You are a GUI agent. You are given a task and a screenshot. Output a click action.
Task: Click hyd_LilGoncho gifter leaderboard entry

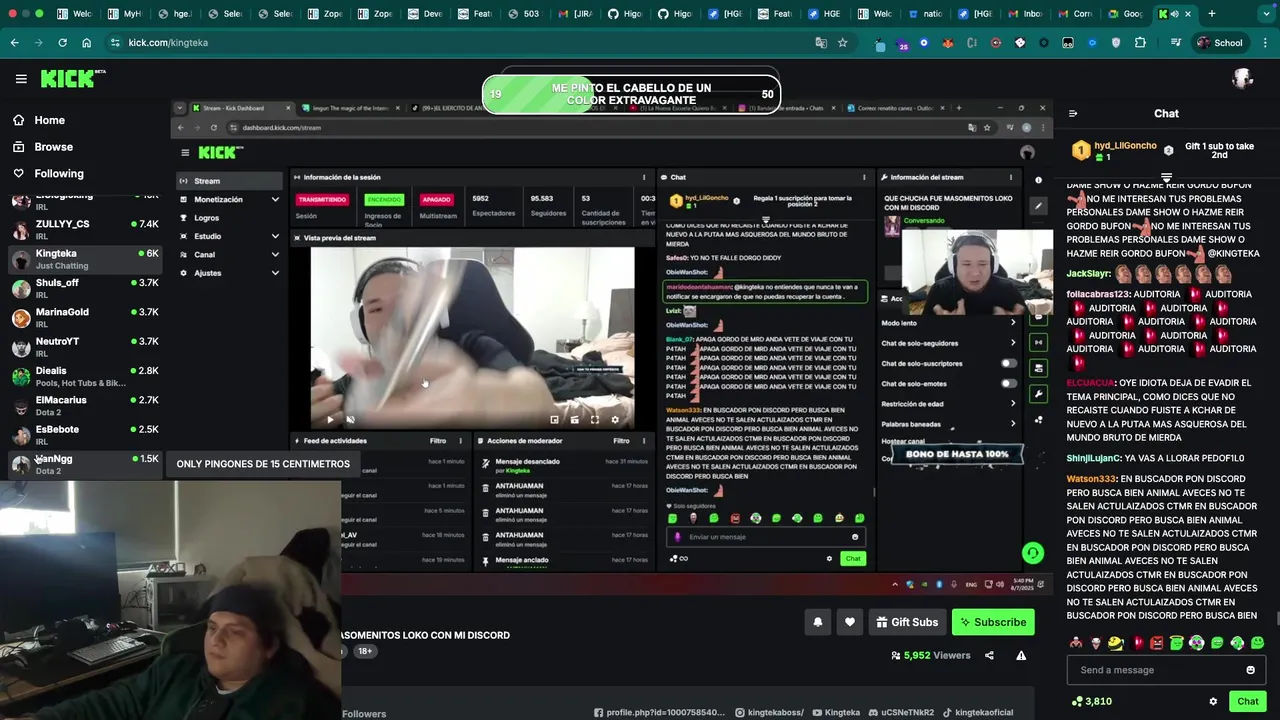(x=1114, y=150)
